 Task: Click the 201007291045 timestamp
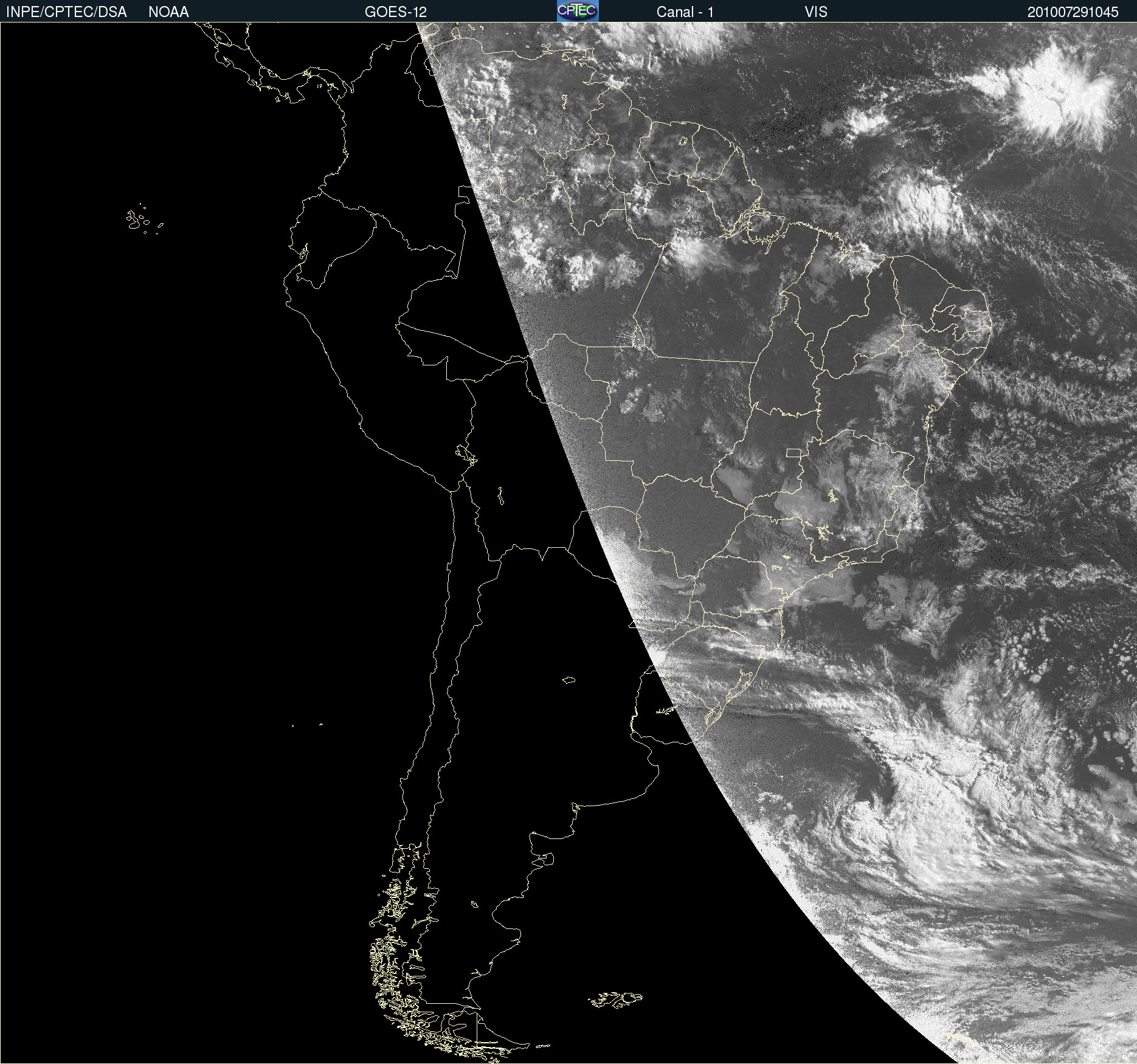pos(1073,12)
